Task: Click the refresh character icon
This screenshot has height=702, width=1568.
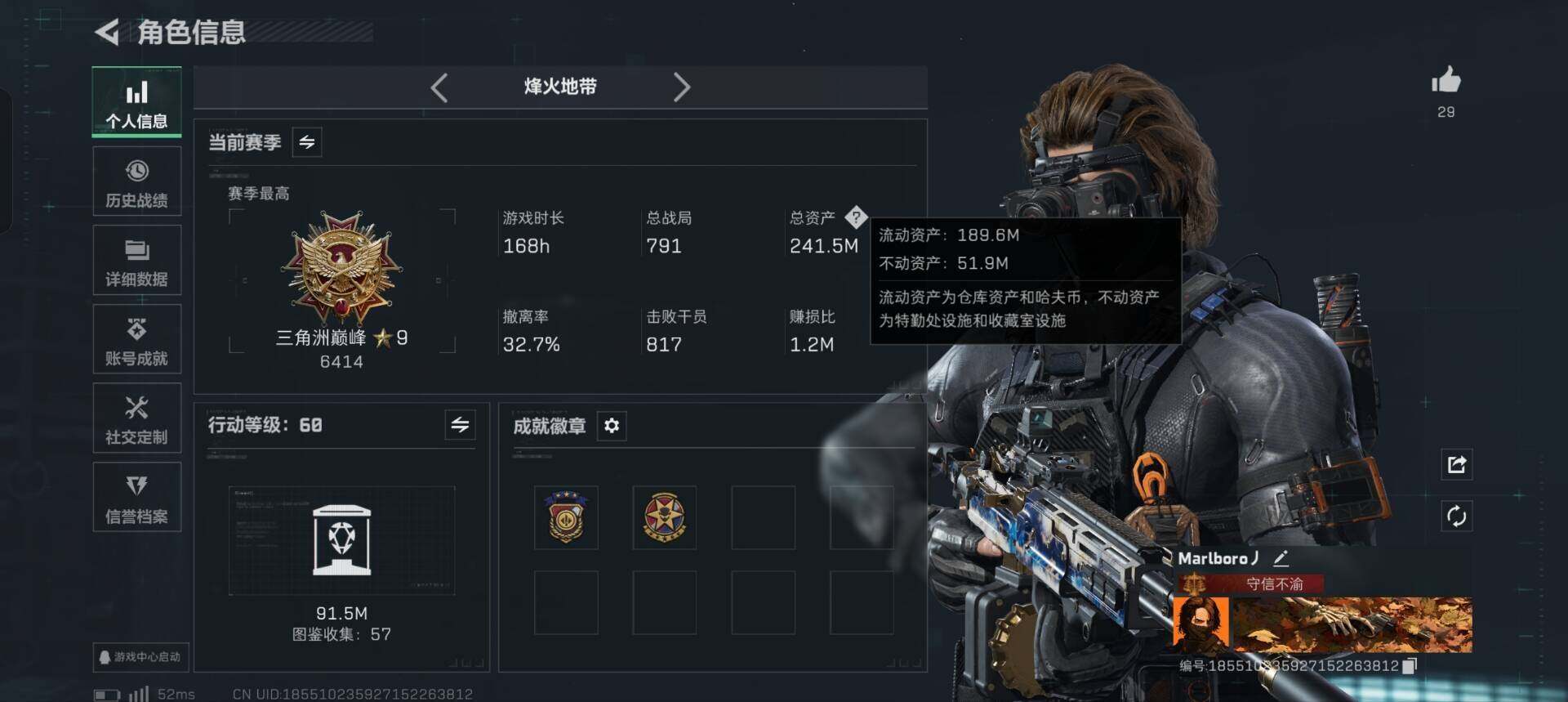Action: point(1457,516)
